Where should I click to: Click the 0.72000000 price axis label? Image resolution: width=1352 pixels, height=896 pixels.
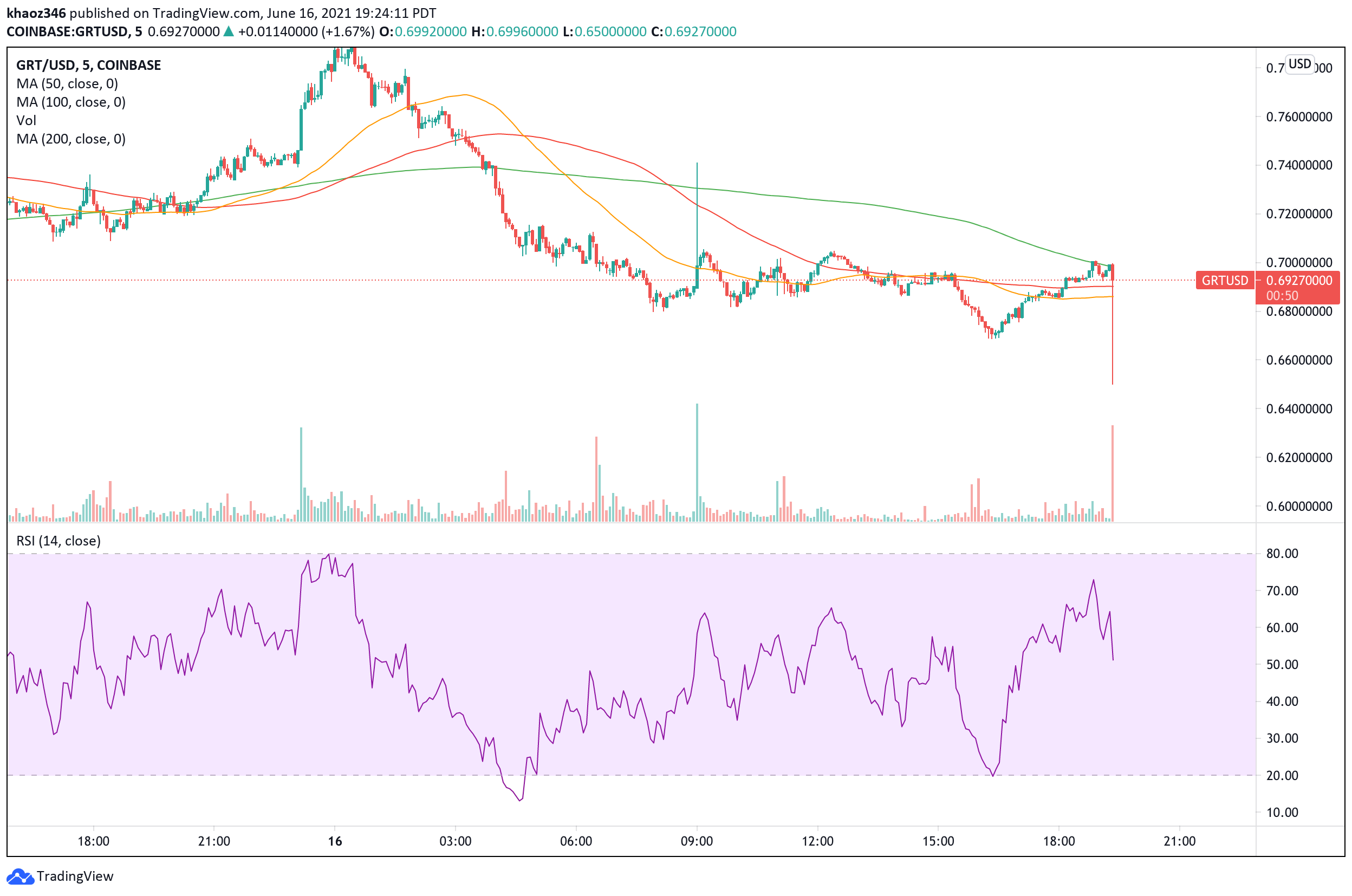pos(1299,214)
